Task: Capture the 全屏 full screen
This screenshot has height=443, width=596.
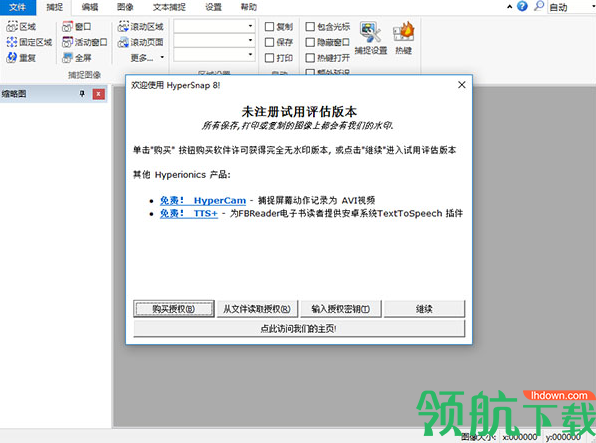Action: click(76, 57)
